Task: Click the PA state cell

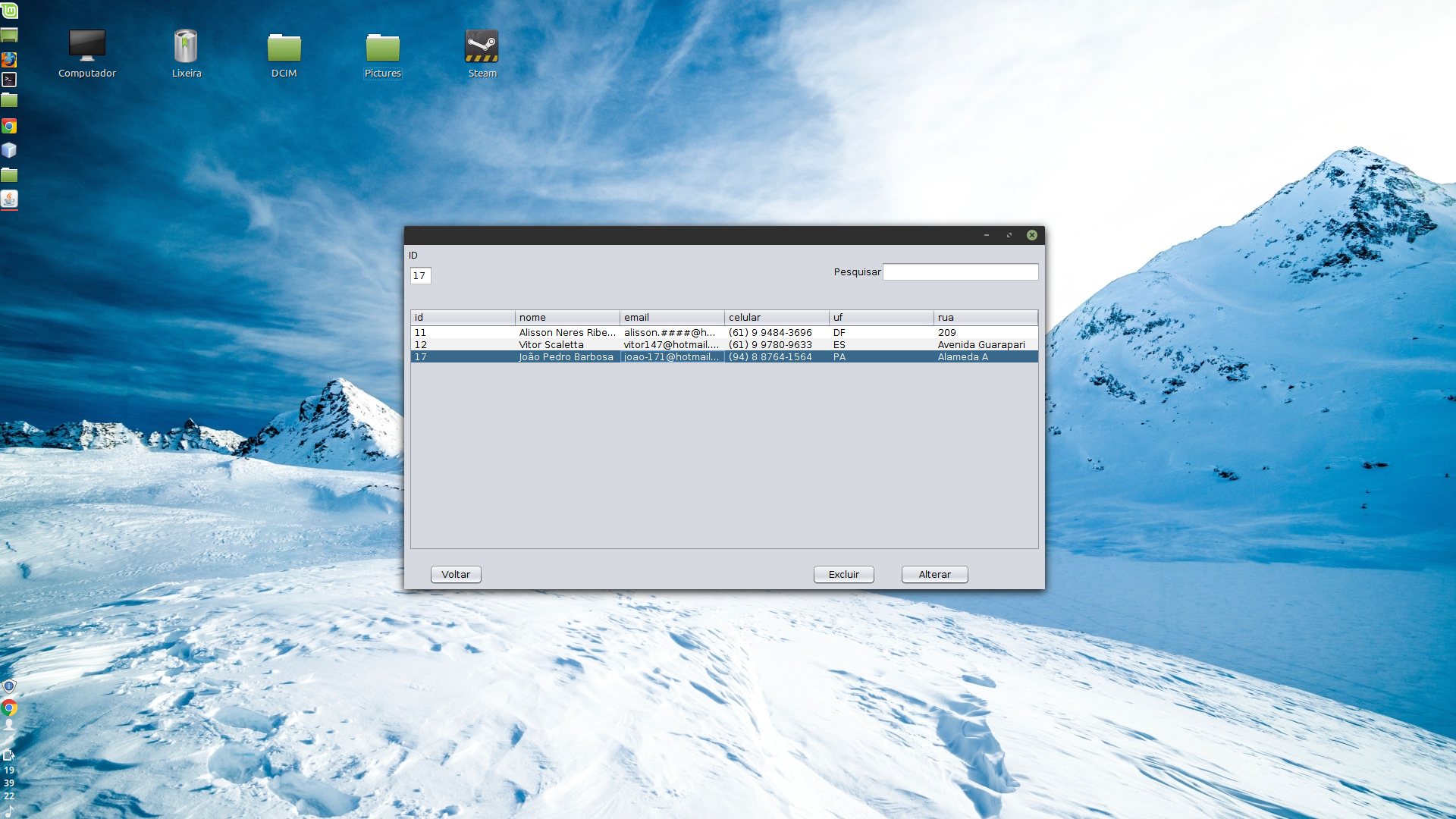Action: pyautogui.click(x=881, y=356)
